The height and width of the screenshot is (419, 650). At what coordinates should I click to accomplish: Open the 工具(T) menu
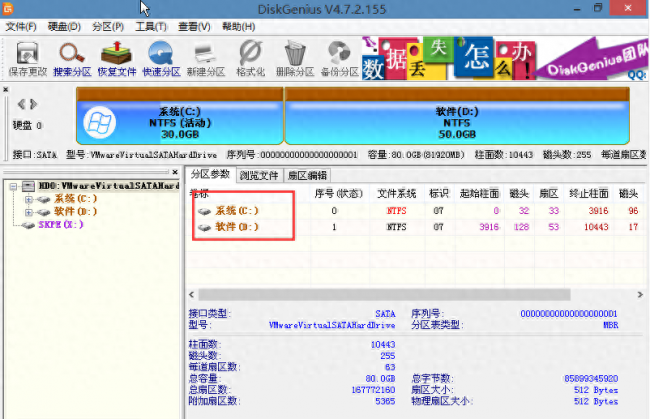151,27
